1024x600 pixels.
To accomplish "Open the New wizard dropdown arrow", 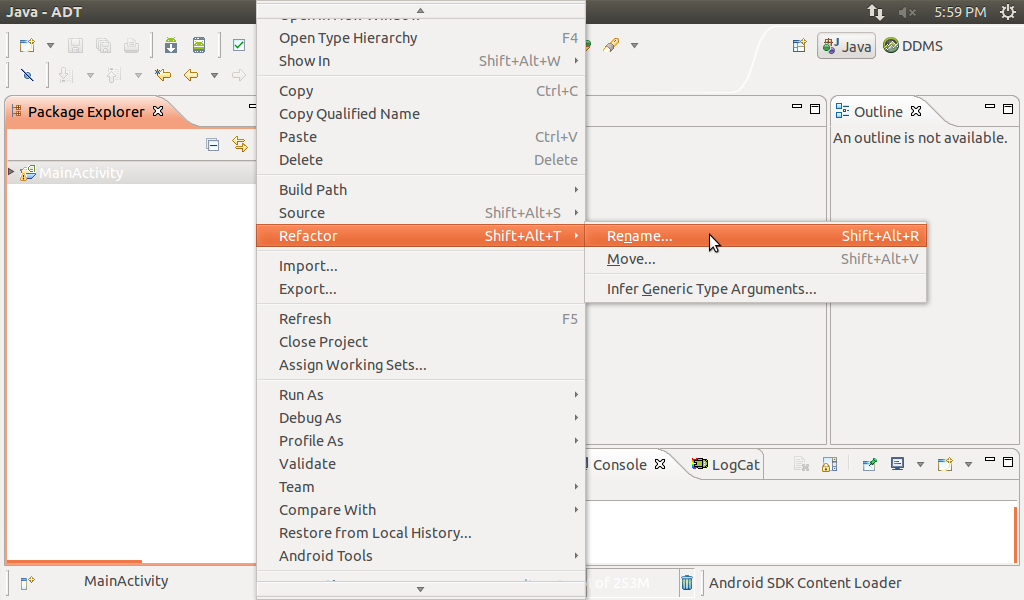I will (x=50, y=46).
